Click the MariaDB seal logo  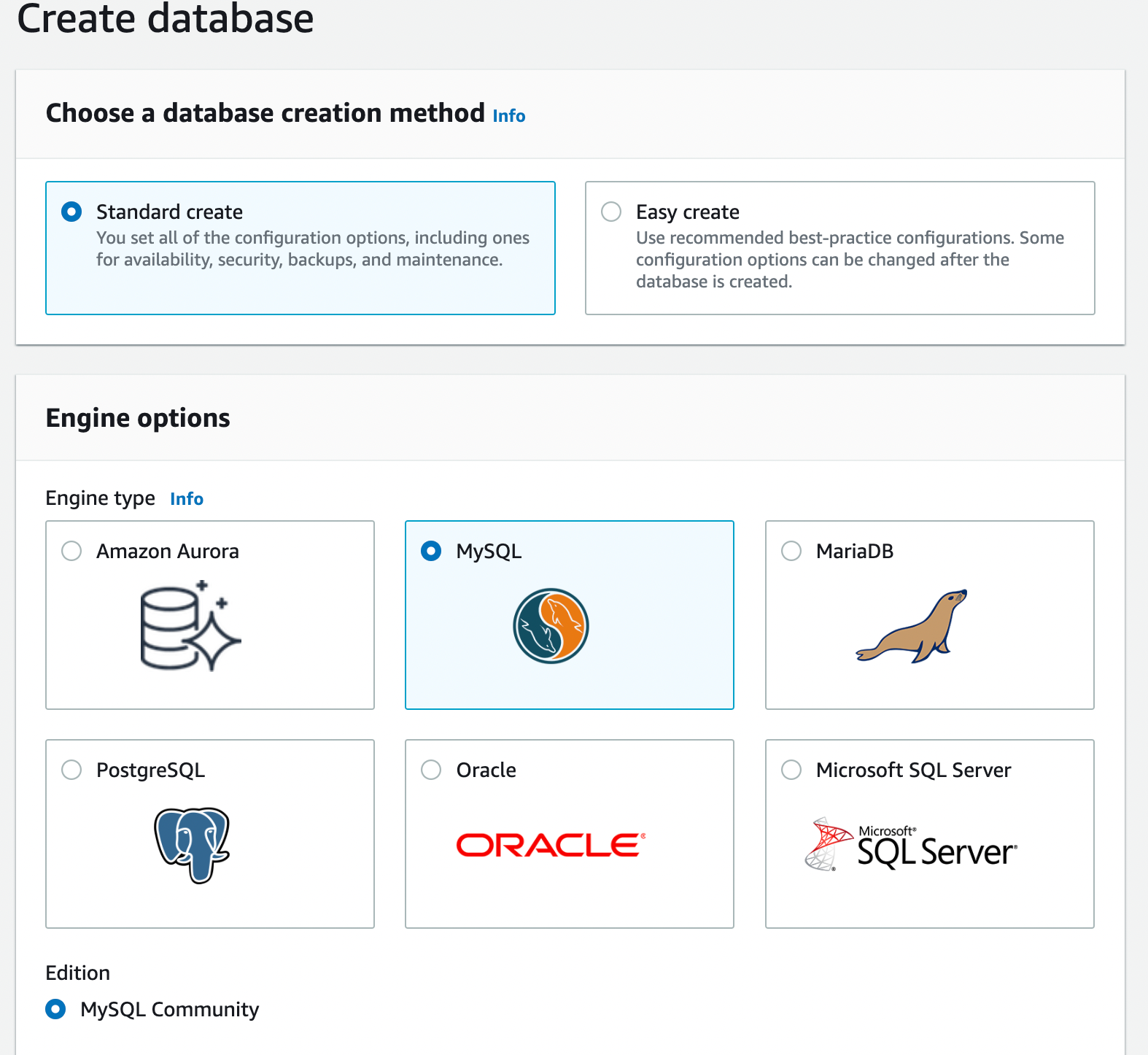tap(912, 626)
